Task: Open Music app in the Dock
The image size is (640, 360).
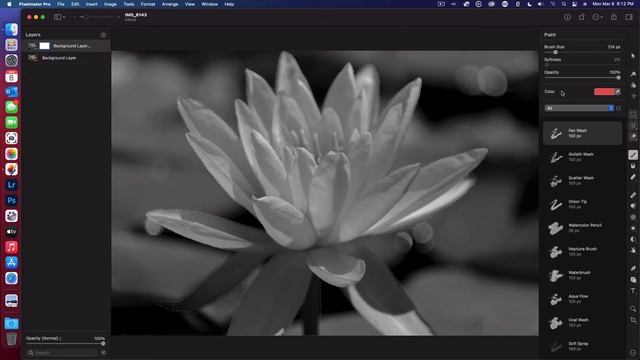Action: pos(11,247)
